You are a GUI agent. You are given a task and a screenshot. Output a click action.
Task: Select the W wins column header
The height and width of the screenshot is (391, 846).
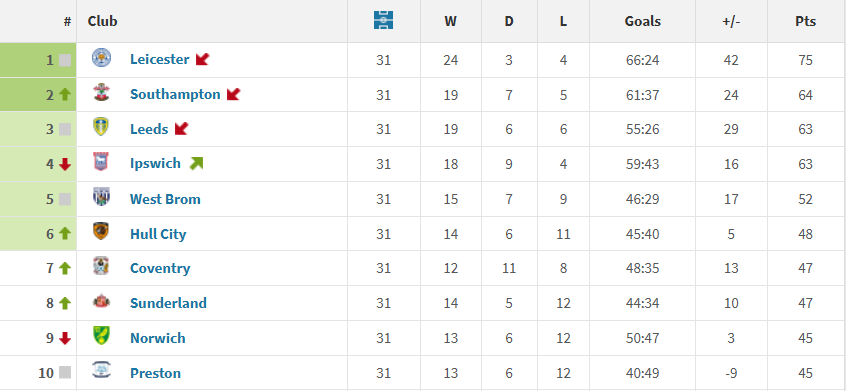451,22
